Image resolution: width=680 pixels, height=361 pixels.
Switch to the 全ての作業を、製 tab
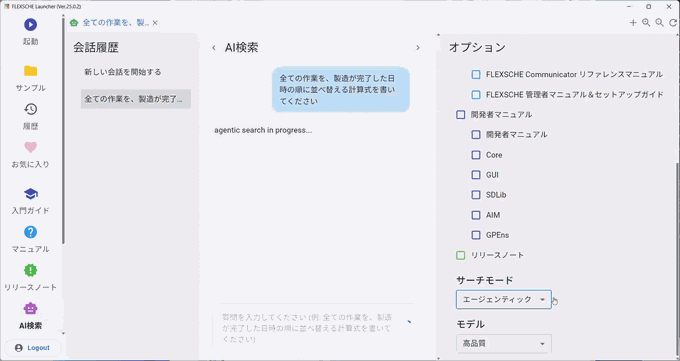[116, 23]
